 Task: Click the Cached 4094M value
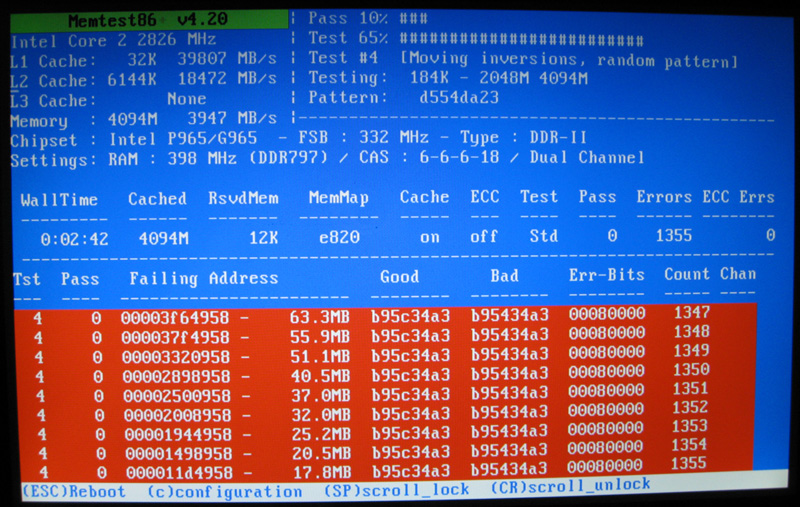click(x=164, y=238)
